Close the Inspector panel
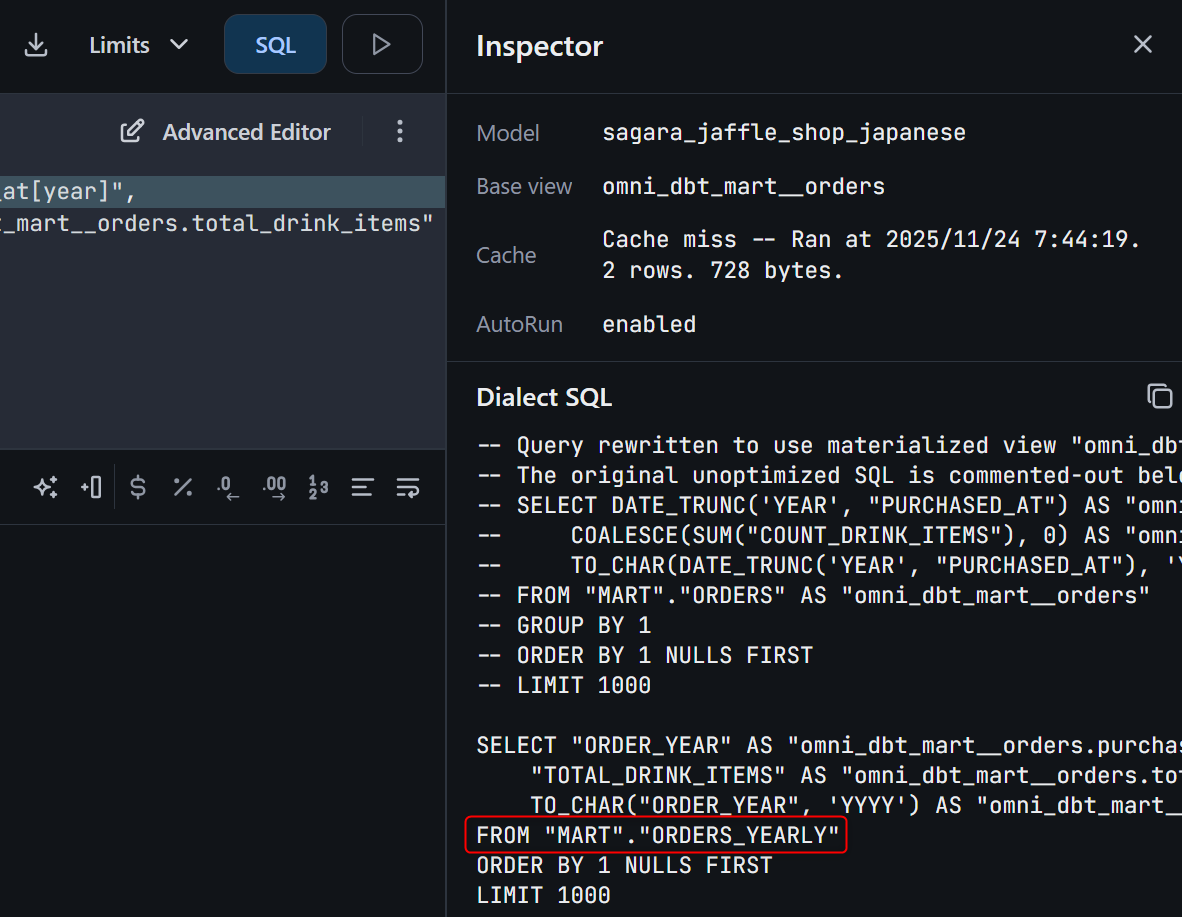 tap(1142, 45)
